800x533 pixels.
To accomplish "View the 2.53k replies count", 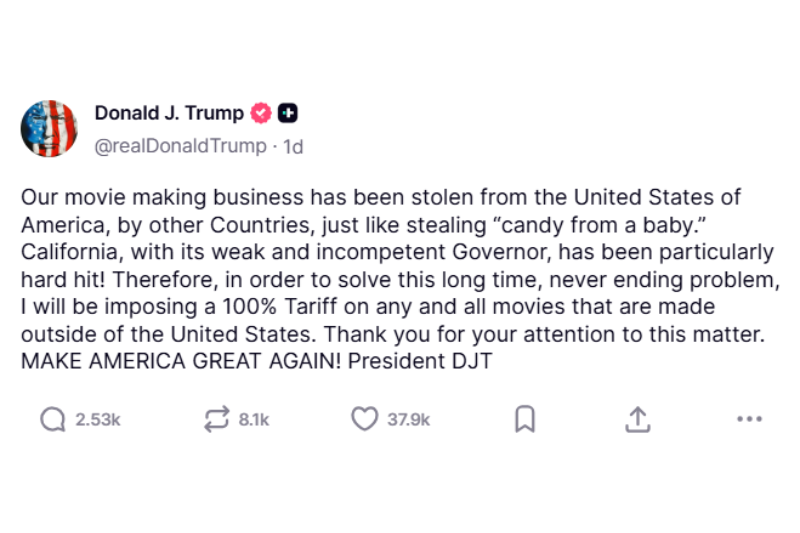I will tap(98, 421).
